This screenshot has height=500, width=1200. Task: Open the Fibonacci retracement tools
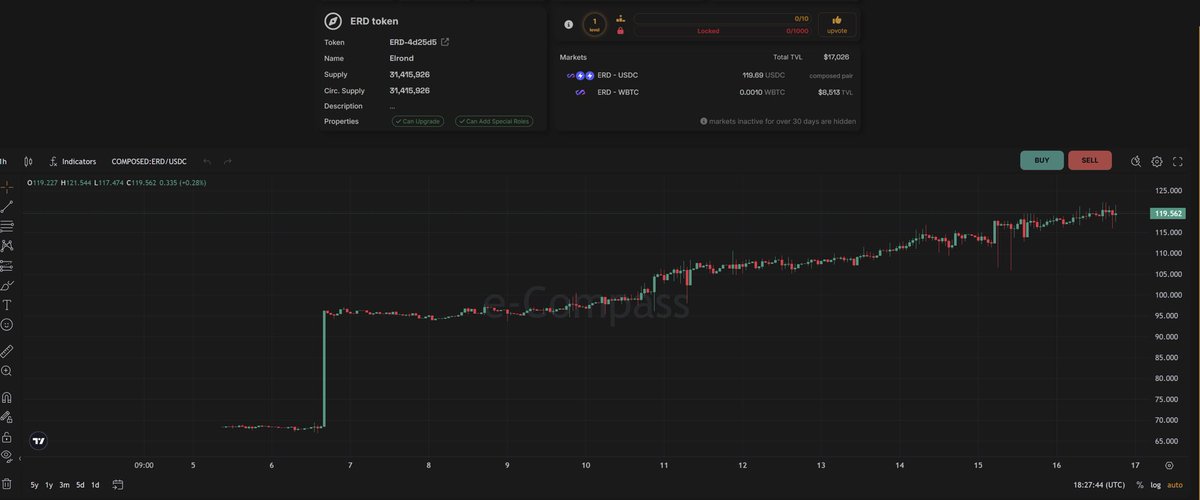(6, 226)
